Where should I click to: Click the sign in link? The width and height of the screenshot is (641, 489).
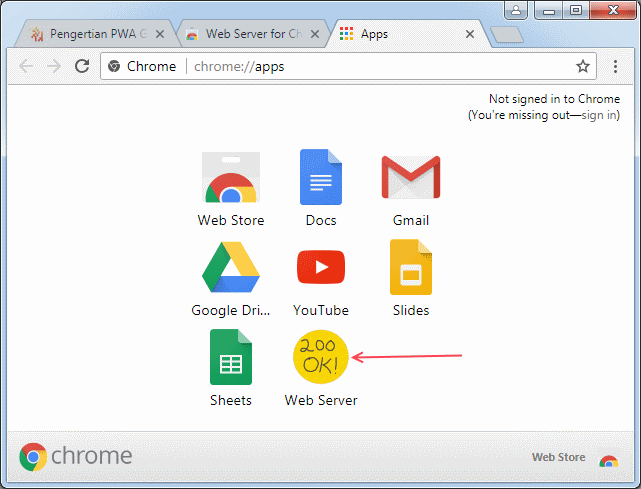pyautogui.click(x=599, y=115)
